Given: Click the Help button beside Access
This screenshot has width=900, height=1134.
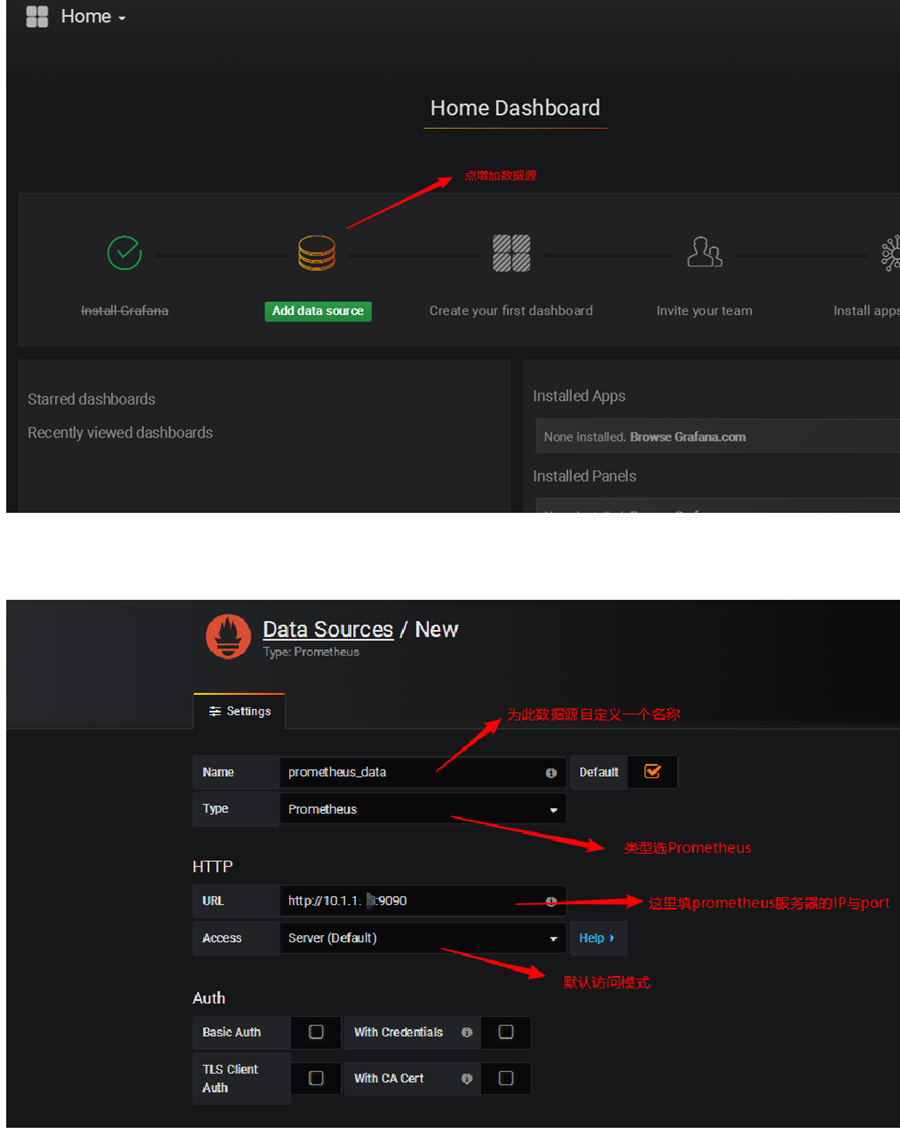Looking at the screenshot, I should (598, 938).
